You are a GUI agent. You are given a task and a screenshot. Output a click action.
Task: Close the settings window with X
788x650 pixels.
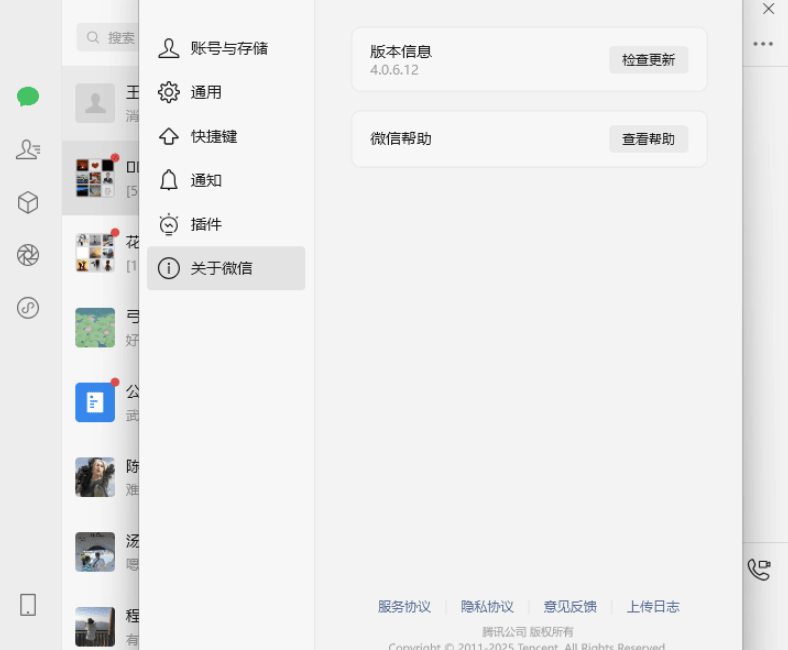[x=768, y=9]
